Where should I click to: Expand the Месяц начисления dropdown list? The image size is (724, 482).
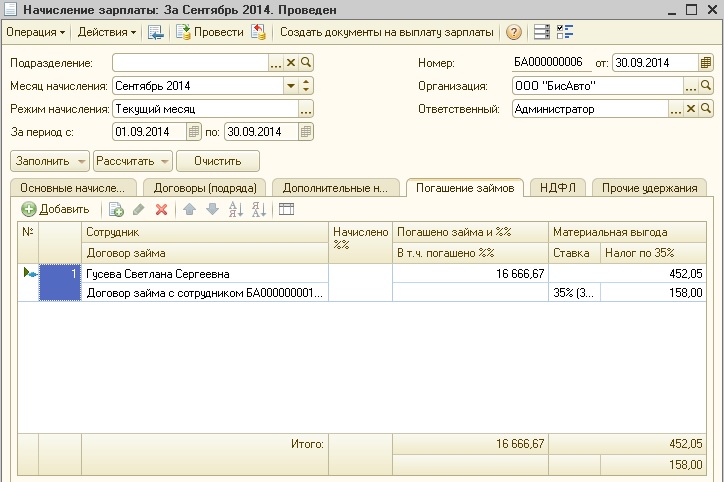coord(291,85)
